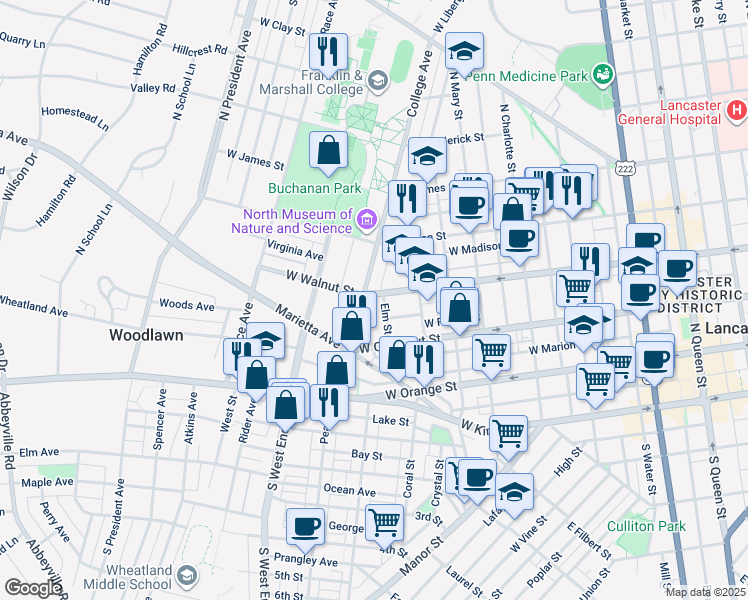The height and width of the screenshot is (600, 748).
Task: Select school marker above Penn Medicine Park label
Action: click(x=465, y=51)
